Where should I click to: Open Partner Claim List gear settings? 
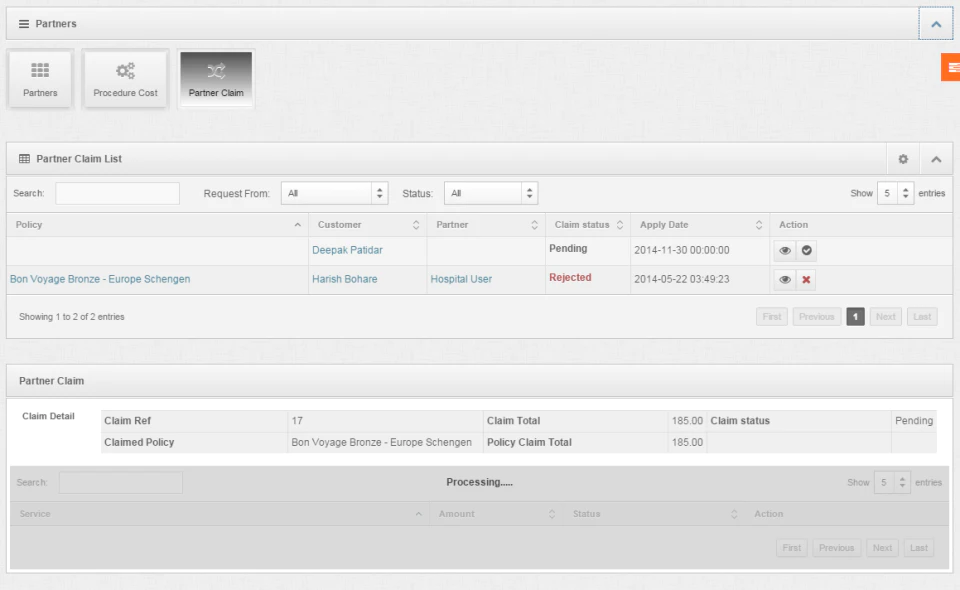(x=903, y=159)
